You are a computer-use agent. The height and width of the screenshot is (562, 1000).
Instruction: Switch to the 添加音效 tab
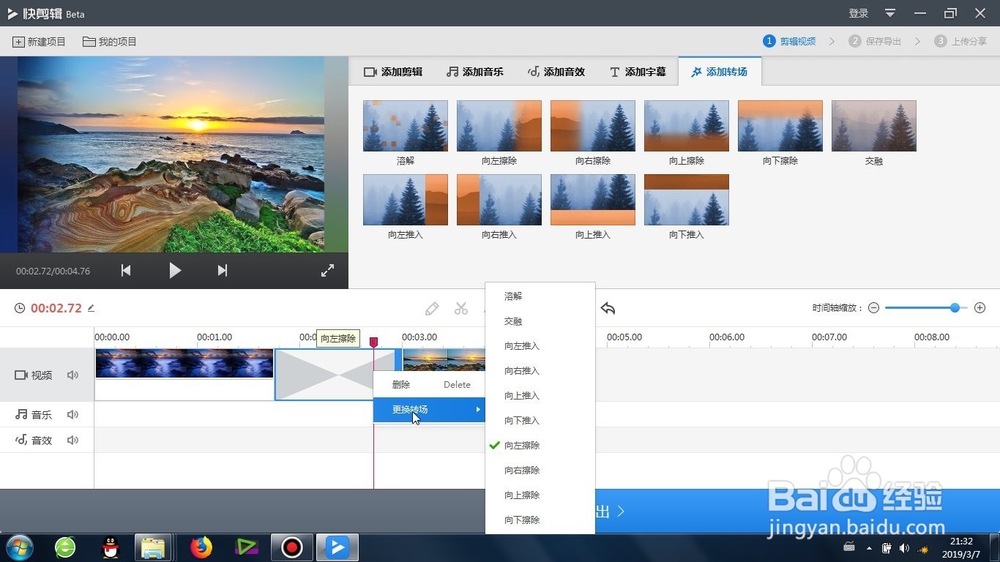(556, 71)
